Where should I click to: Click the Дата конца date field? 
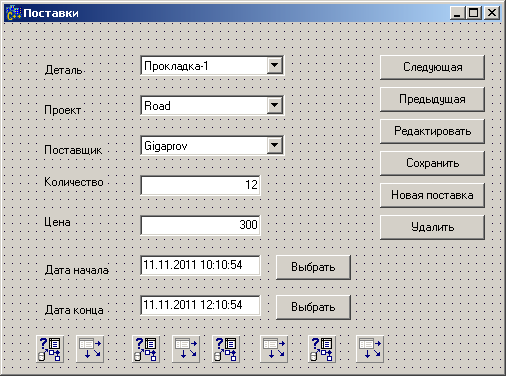click(200, 305)
